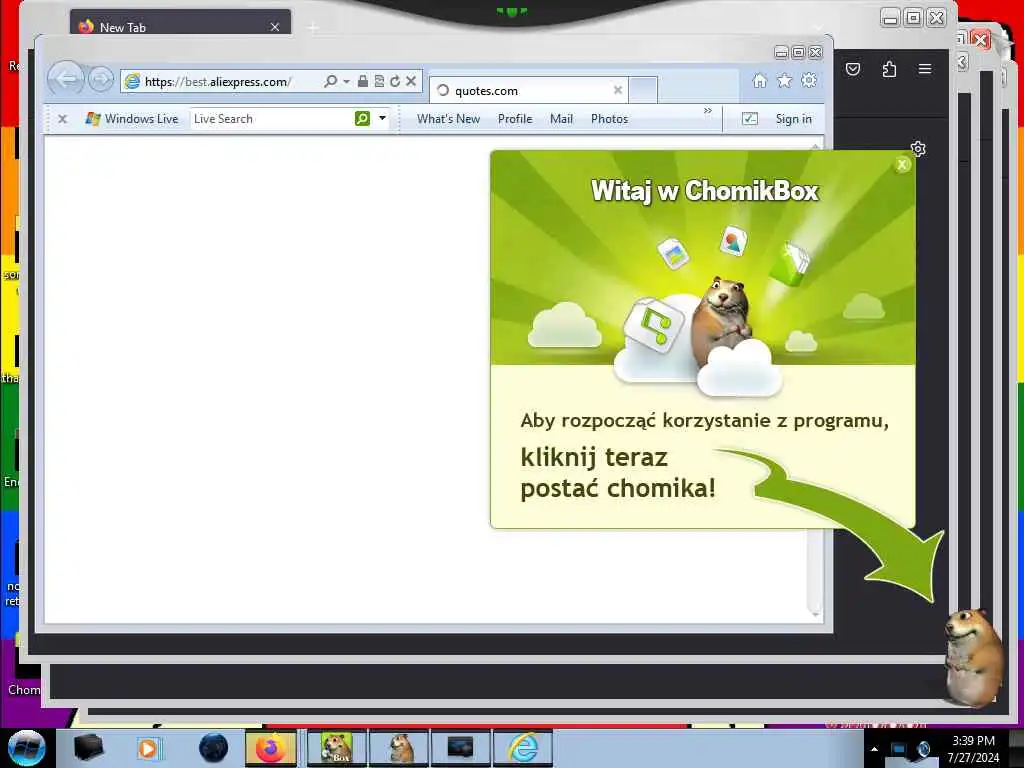
Task: Open the hamster taskbar window button
Action: click(399, 748)
